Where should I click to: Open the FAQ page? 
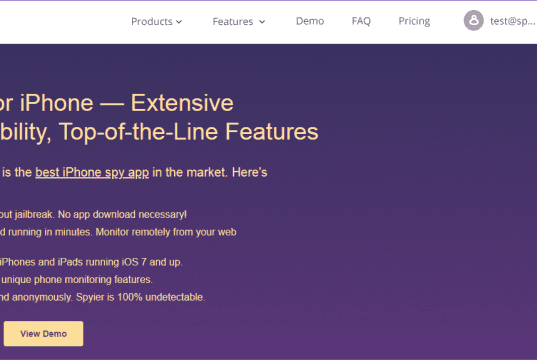(x=361, y=21)
